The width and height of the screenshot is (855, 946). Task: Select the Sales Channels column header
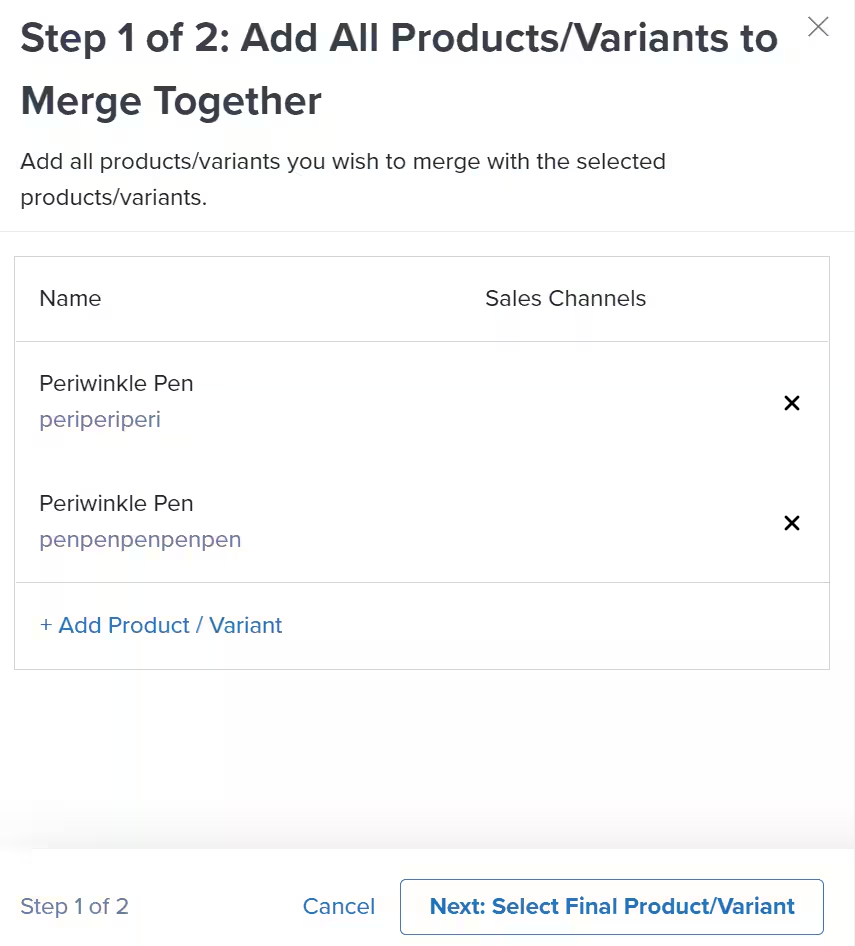click(x=565, y=298)
